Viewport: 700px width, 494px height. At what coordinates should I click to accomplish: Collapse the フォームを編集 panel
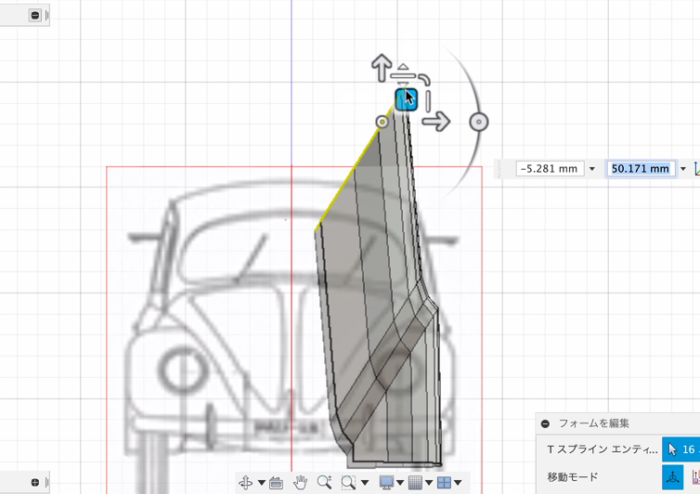(545, 423)
